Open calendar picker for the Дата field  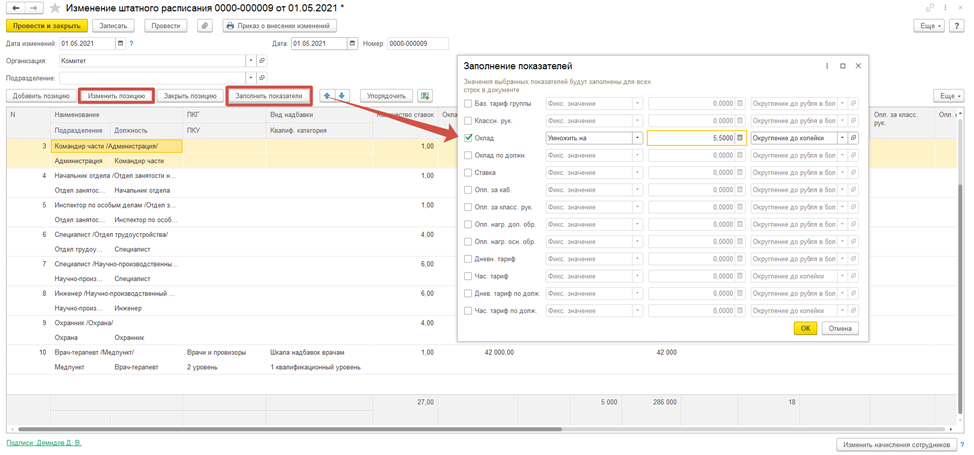pyautogui.click(x=353, y=44)
